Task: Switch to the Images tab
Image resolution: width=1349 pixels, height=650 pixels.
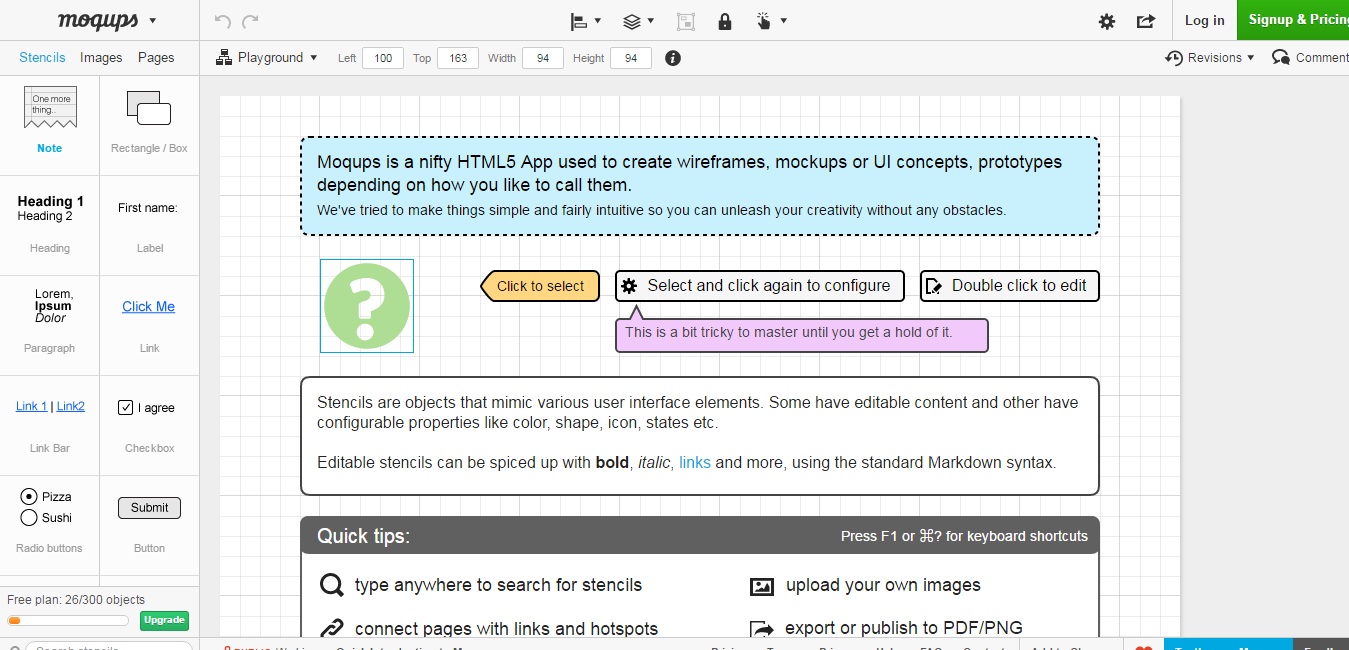Action: coord(101,58)
